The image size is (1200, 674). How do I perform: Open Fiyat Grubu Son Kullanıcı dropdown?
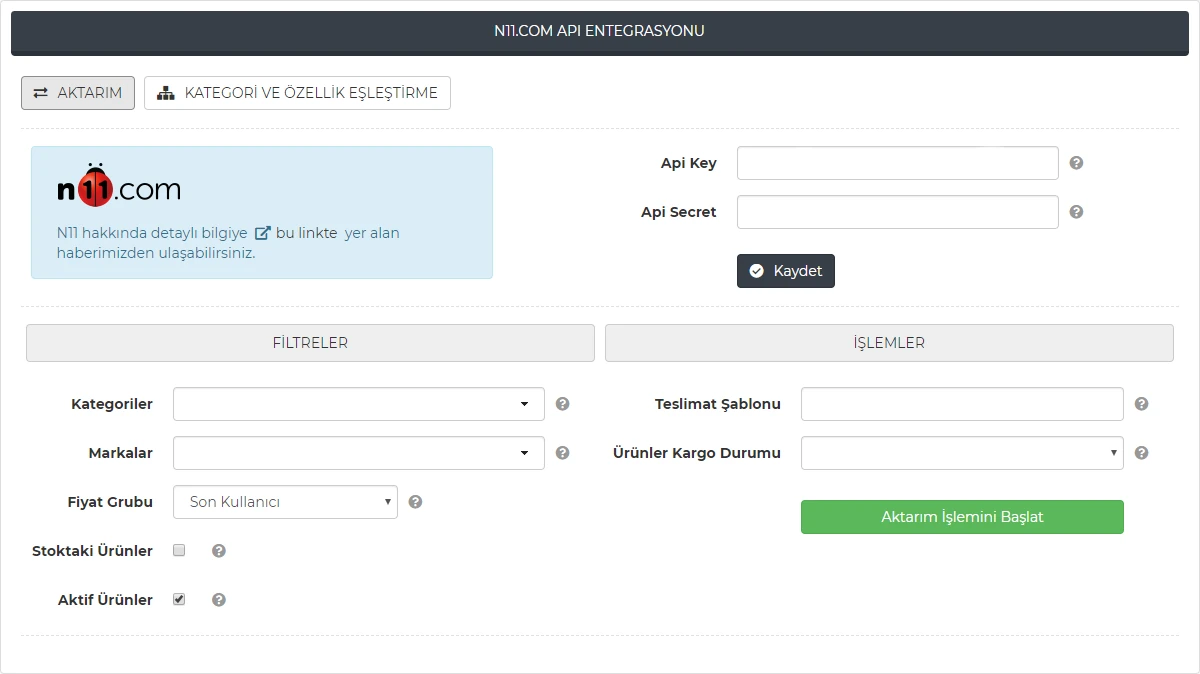coord(285,502)
